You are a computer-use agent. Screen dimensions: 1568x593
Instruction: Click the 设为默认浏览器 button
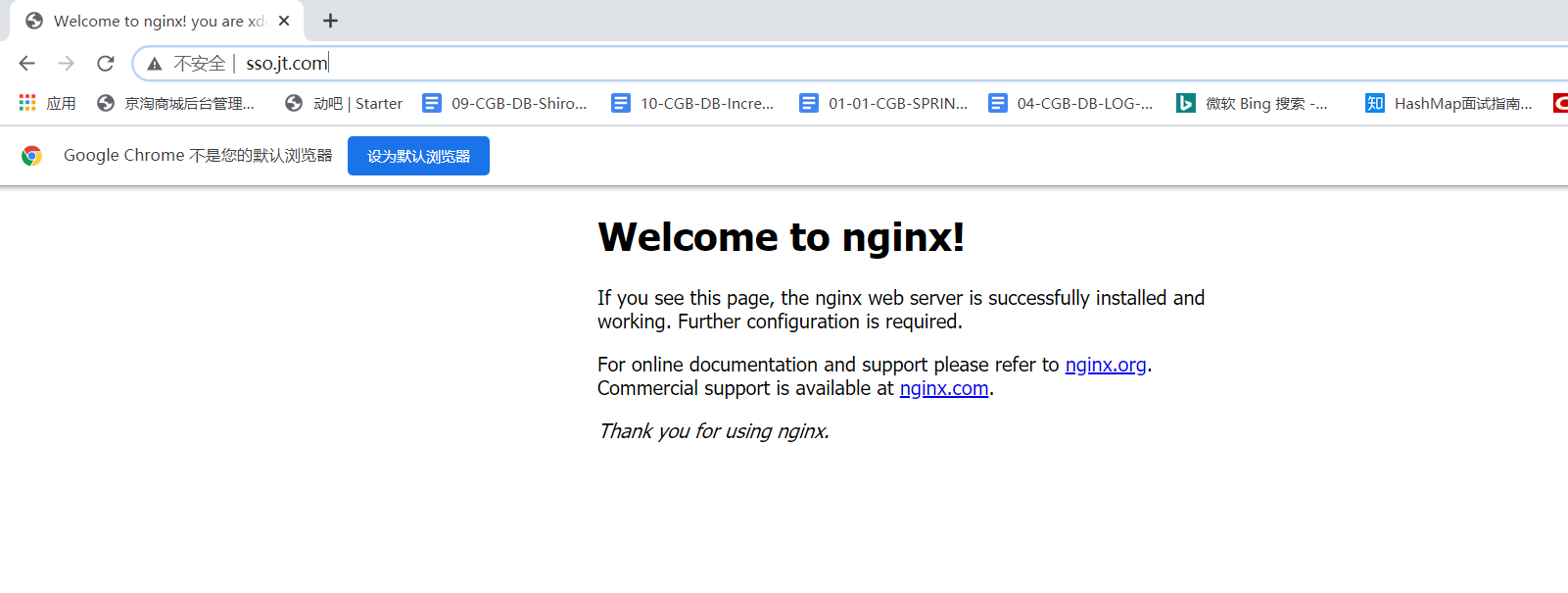tap(418, 156)
